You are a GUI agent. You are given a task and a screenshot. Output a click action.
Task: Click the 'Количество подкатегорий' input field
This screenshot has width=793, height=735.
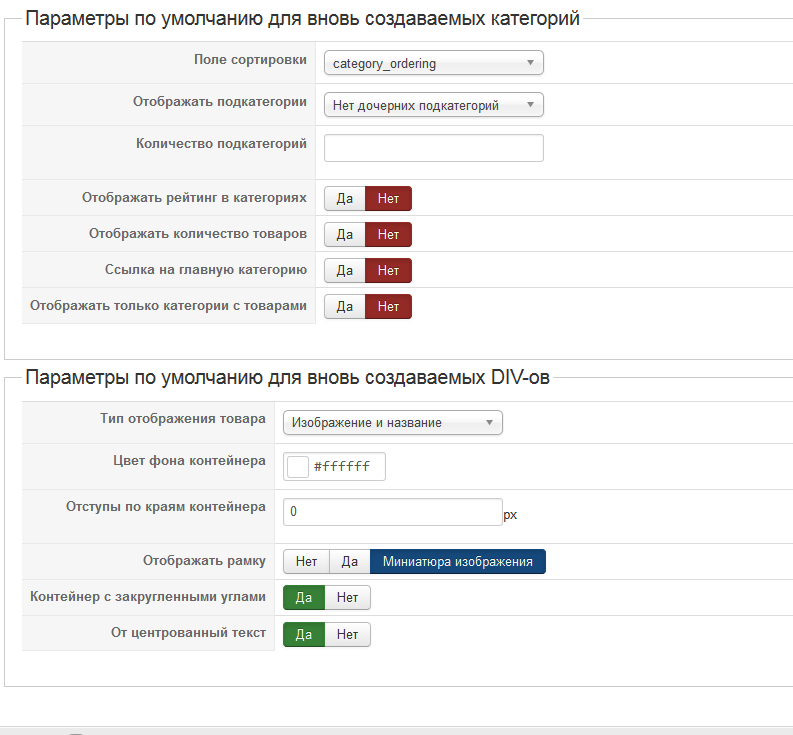coord(433,148)
